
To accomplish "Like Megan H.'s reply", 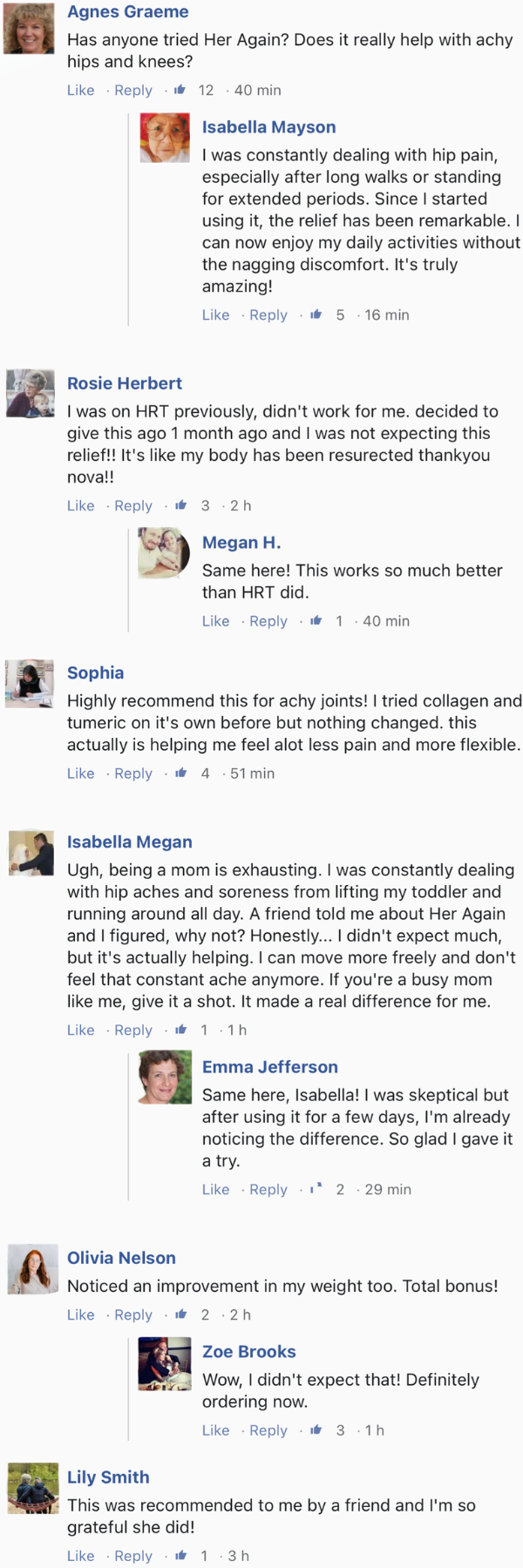I will point(216,621).
